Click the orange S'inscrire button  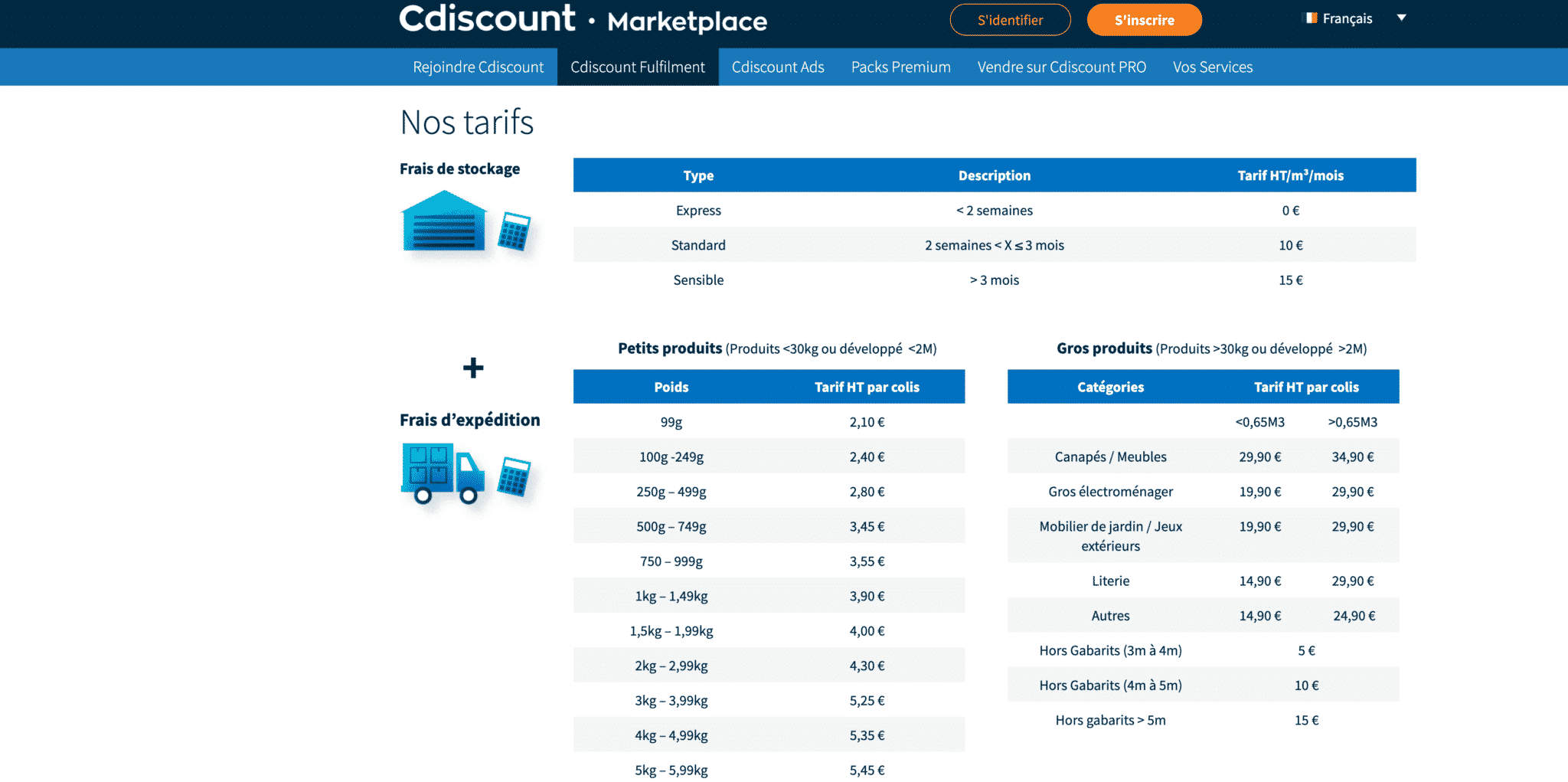pyautogui.click(x=1144, y=21)
